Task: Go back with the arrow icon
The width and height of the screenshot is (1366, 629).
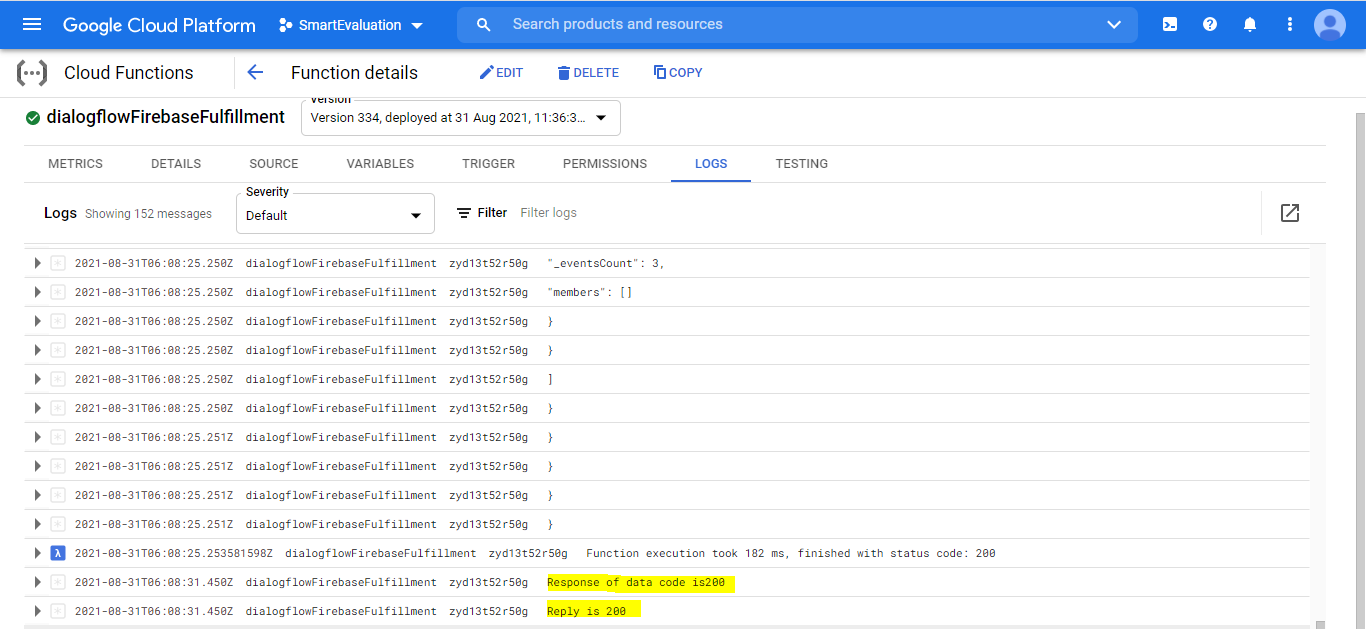Action: [255, 72]
